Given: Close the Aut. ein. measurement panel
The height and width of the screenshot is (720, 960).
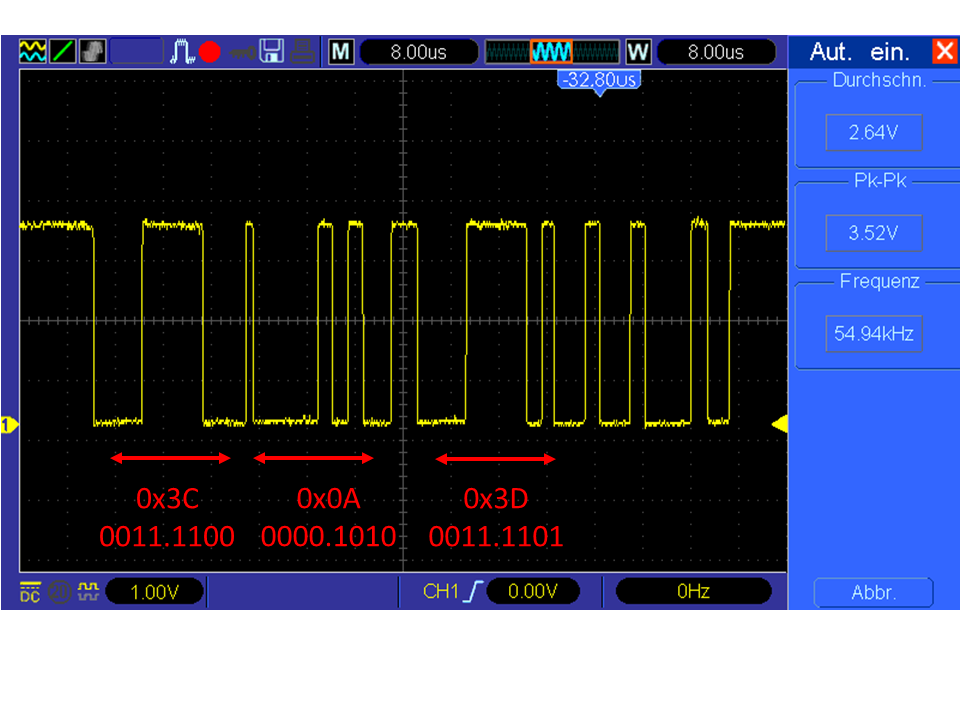Looking at the screenshot, I should tap(943, 51).
